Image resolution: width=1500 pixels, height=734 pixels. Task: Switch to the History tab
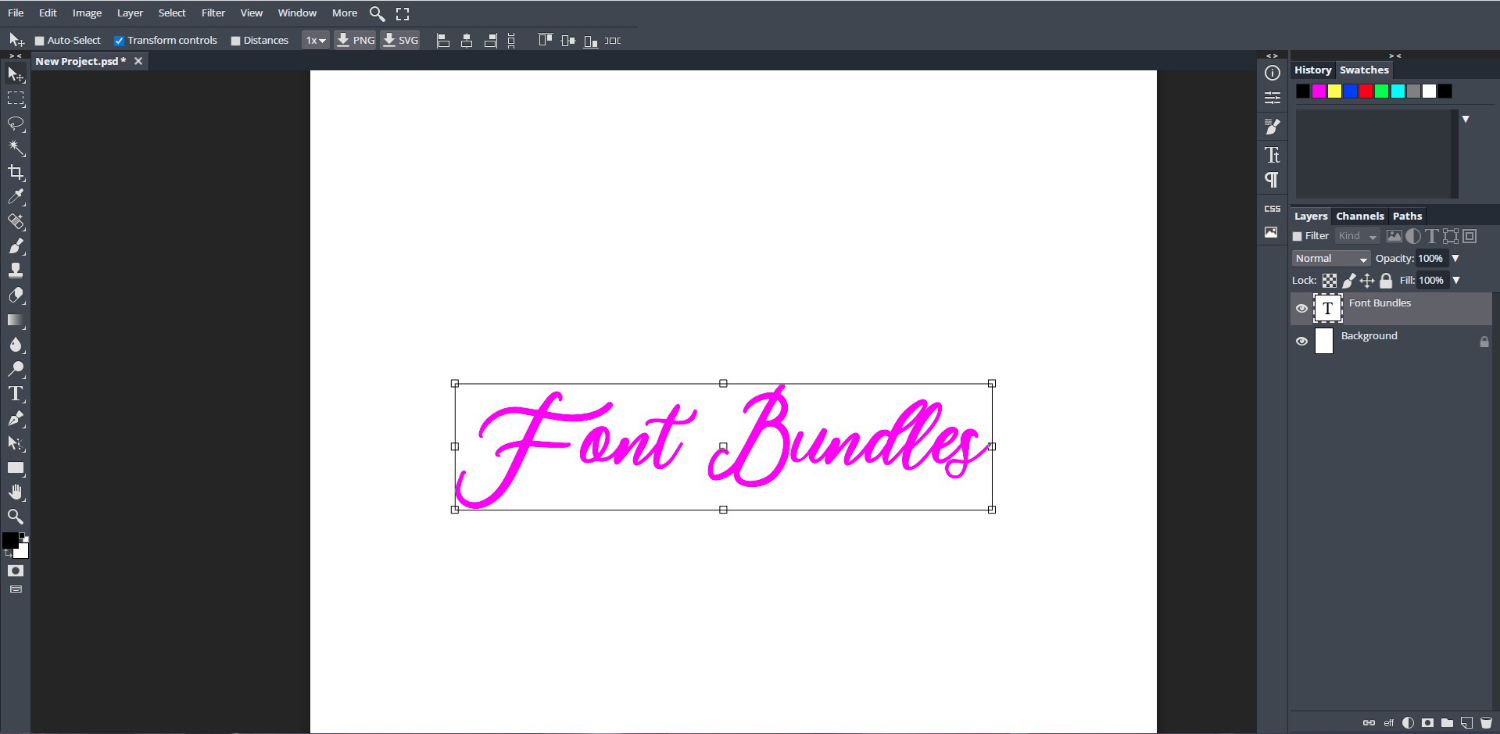coord(1313,70)
